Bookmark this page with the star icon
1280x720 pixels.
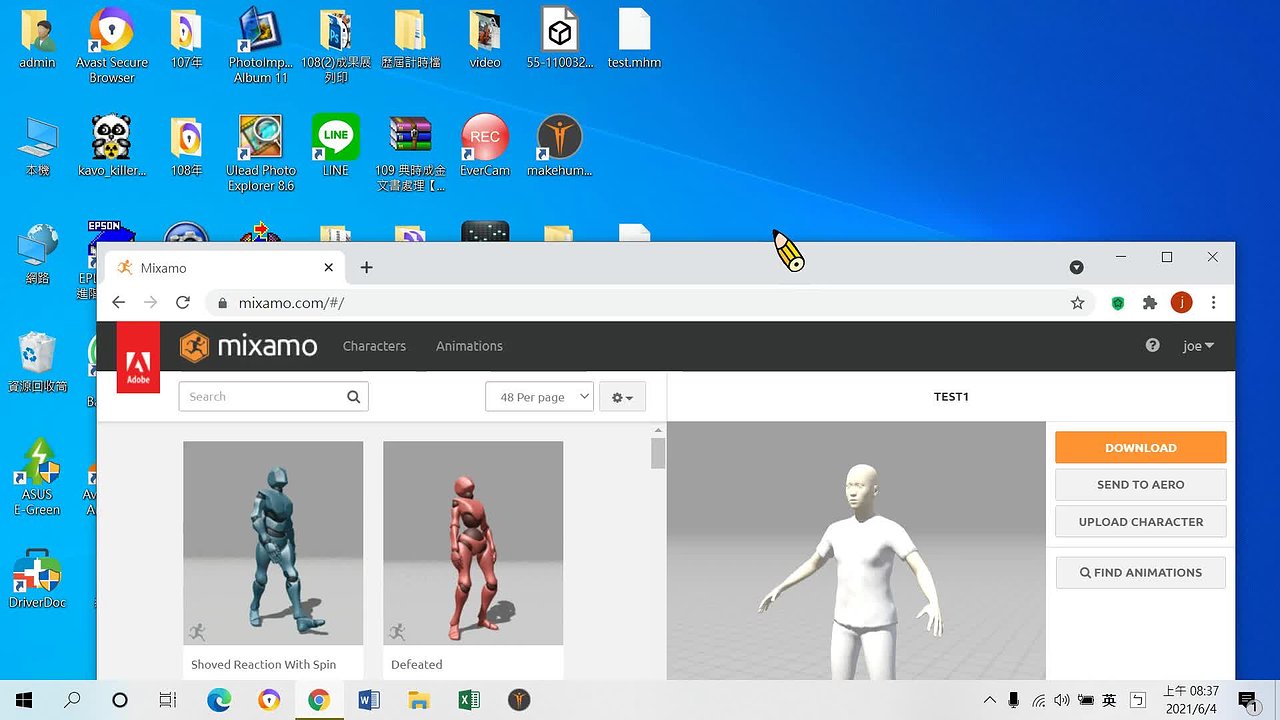(x=1077, y=302)
